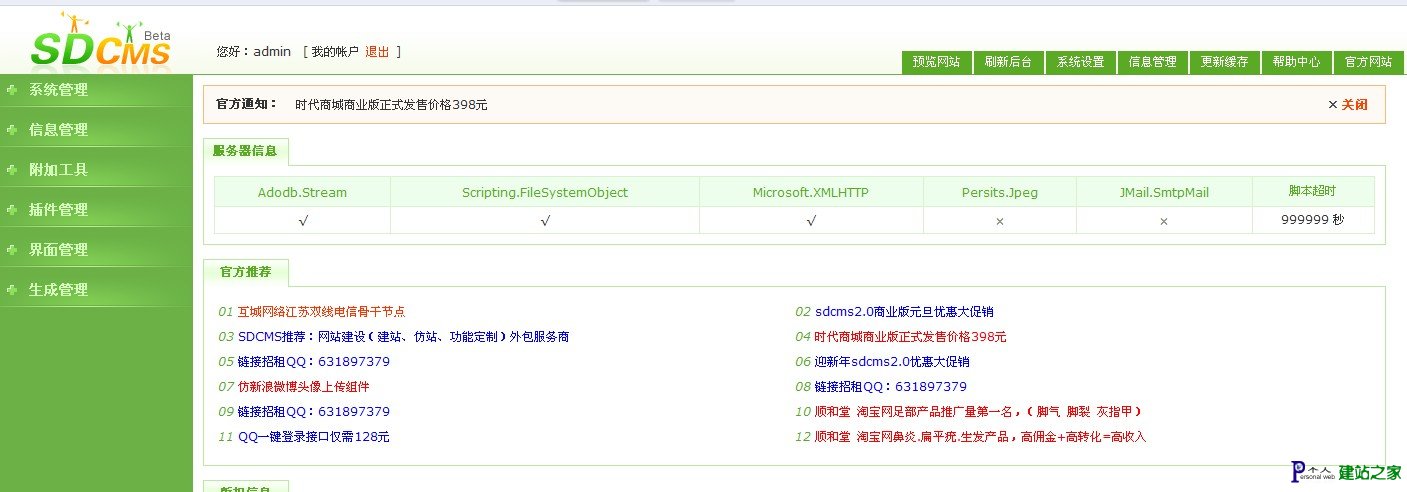The width and height of the screenshot is (1407, 492).
Task: Expand the plus icon beside 界面管理
Action: [12, 249]
